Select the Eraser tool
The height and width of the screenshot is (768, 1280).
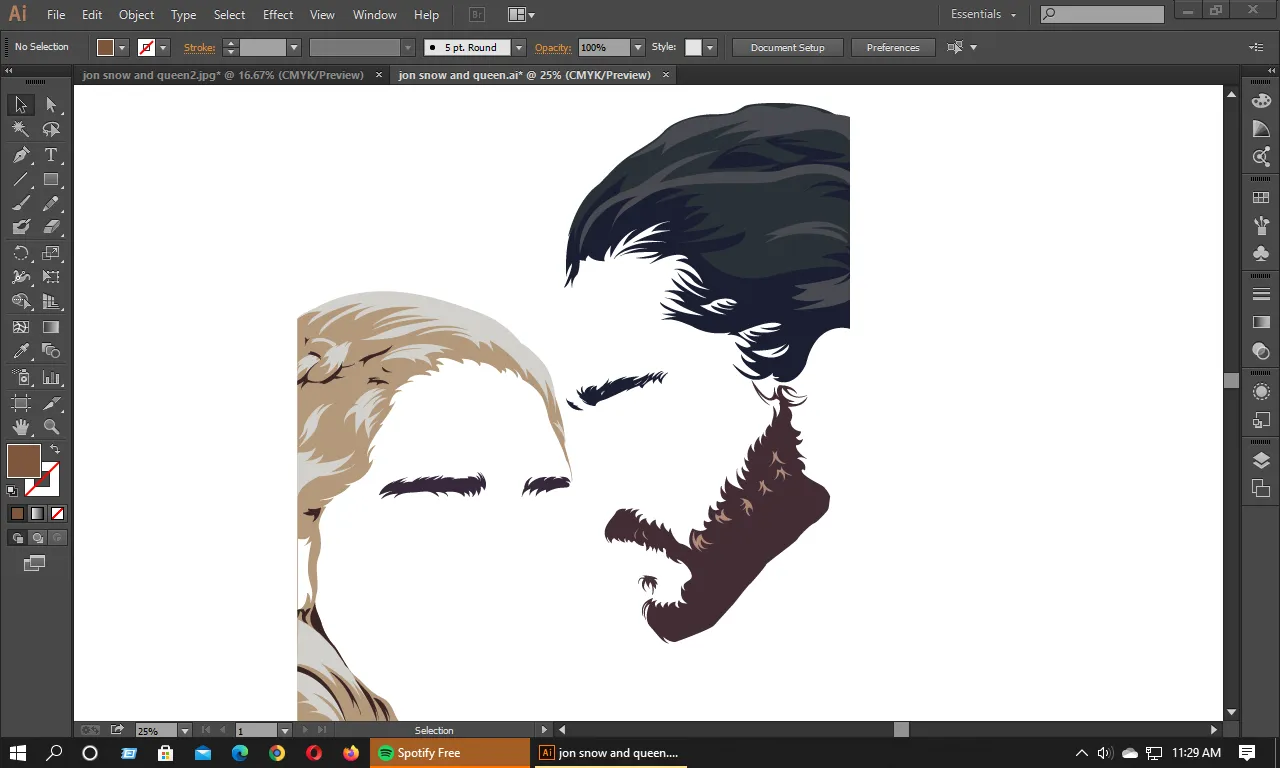51,228
